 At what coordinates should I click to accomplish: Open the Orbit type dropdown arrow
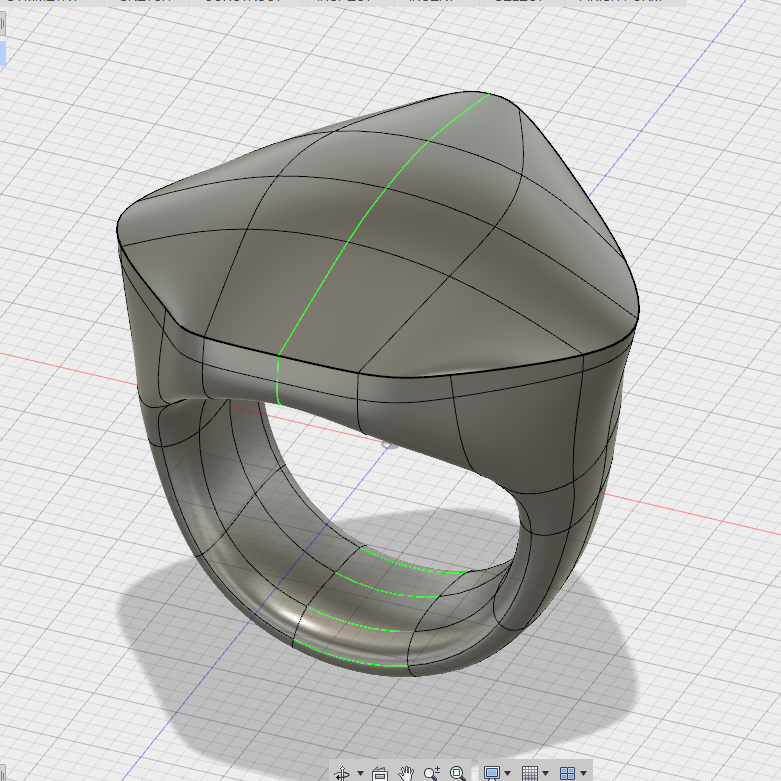pyautogui.click(x=360, y=774)
